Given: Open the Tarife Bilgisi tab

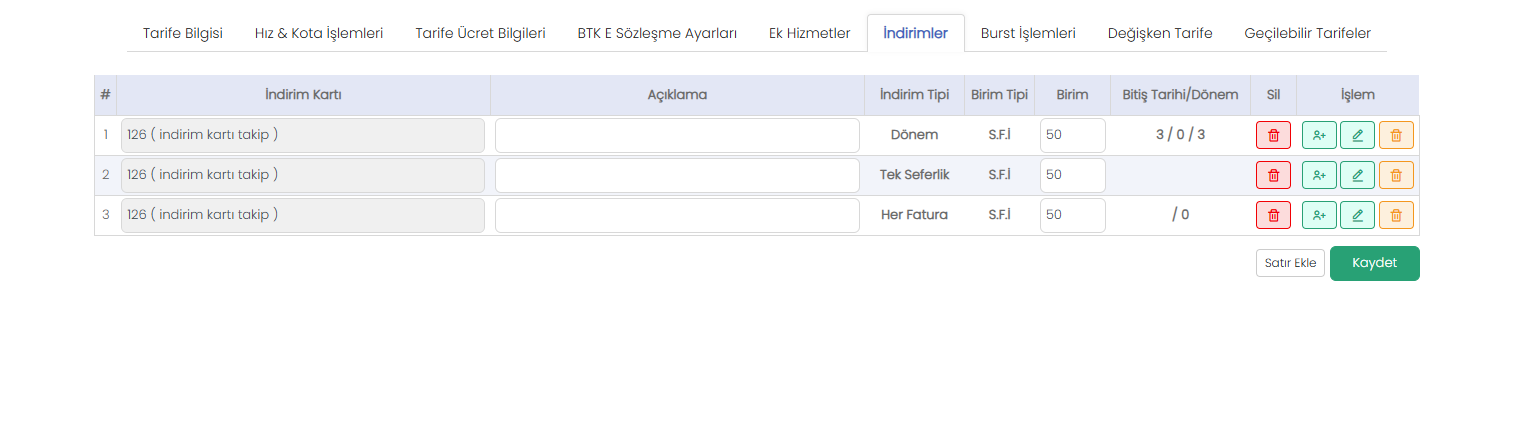Looking at the screenshot, I should click(x=183, y=33).
